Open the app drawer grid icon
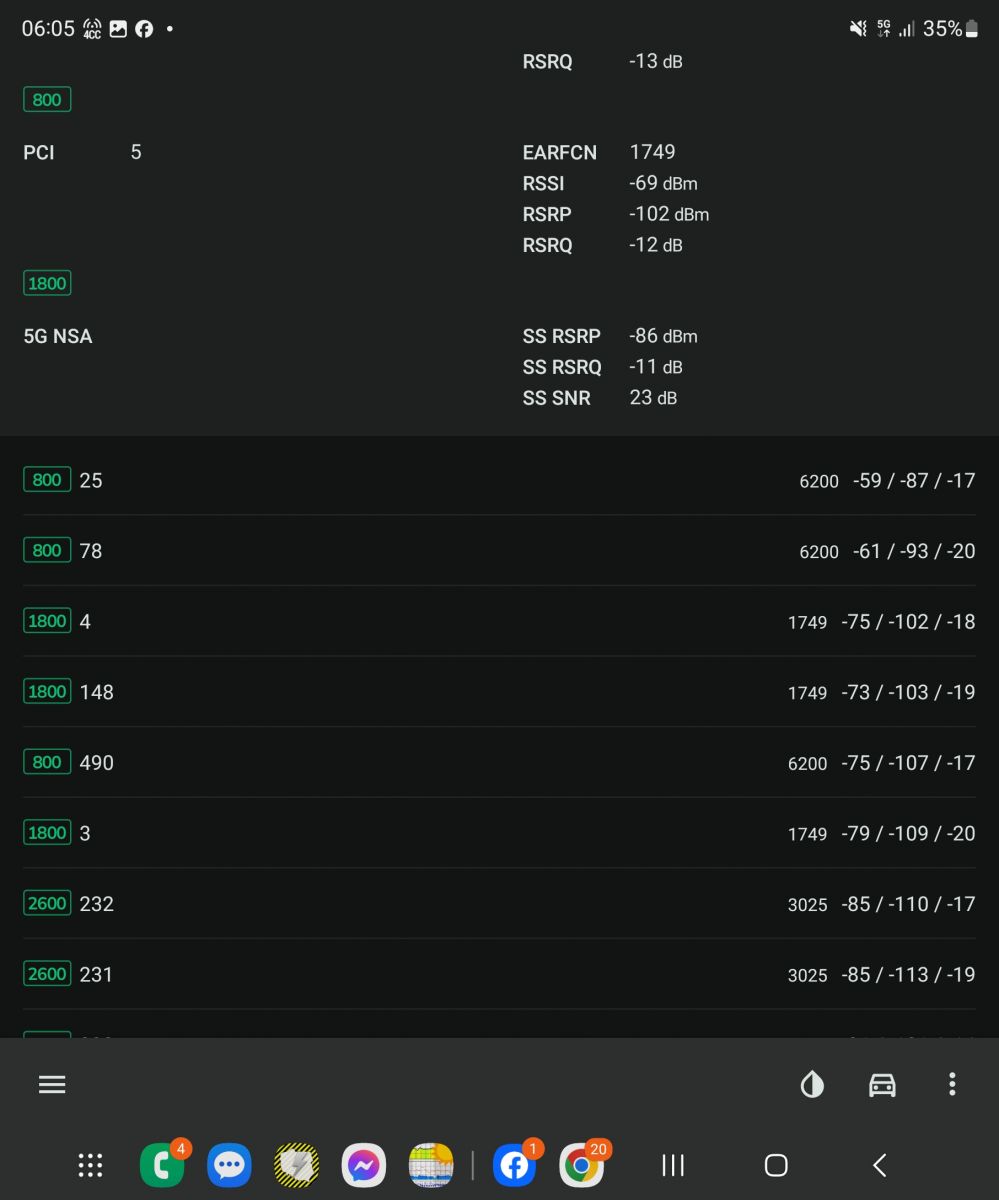Image resolution: width=999 pixels, height=1200 pixels. [91, 1165]
